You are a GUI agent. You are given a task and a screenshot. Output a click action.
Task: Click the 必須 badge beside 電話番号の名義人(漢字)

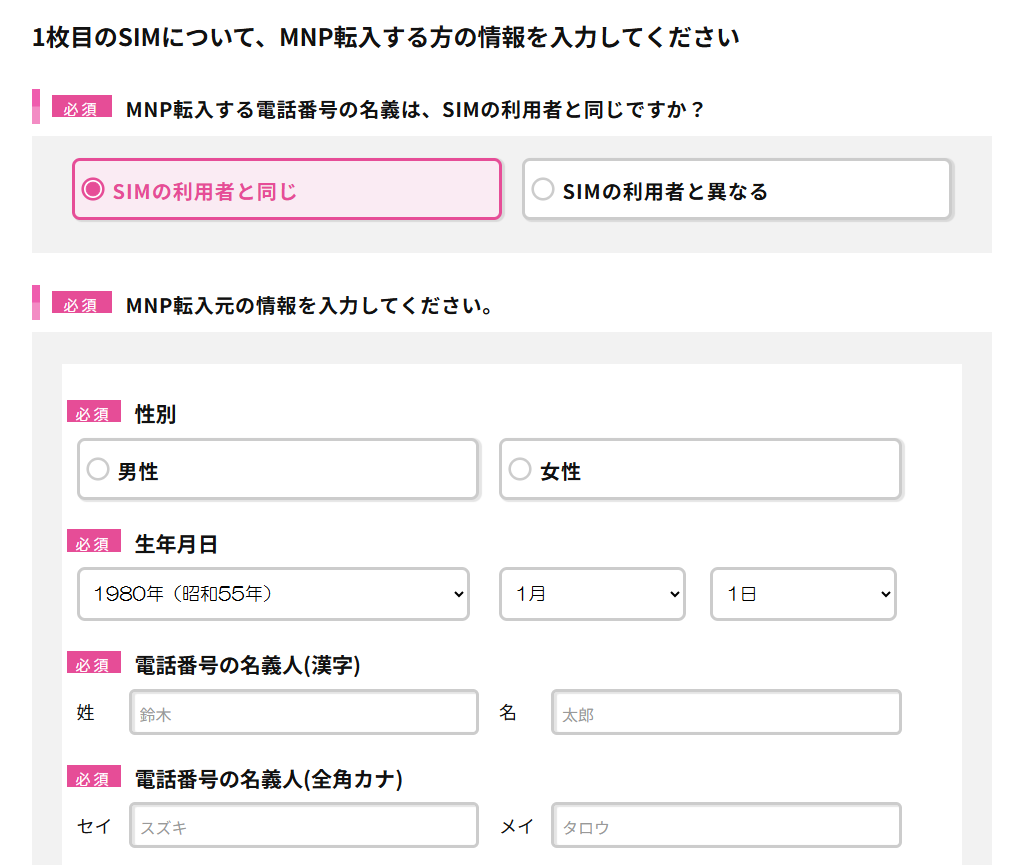point(93,664)
